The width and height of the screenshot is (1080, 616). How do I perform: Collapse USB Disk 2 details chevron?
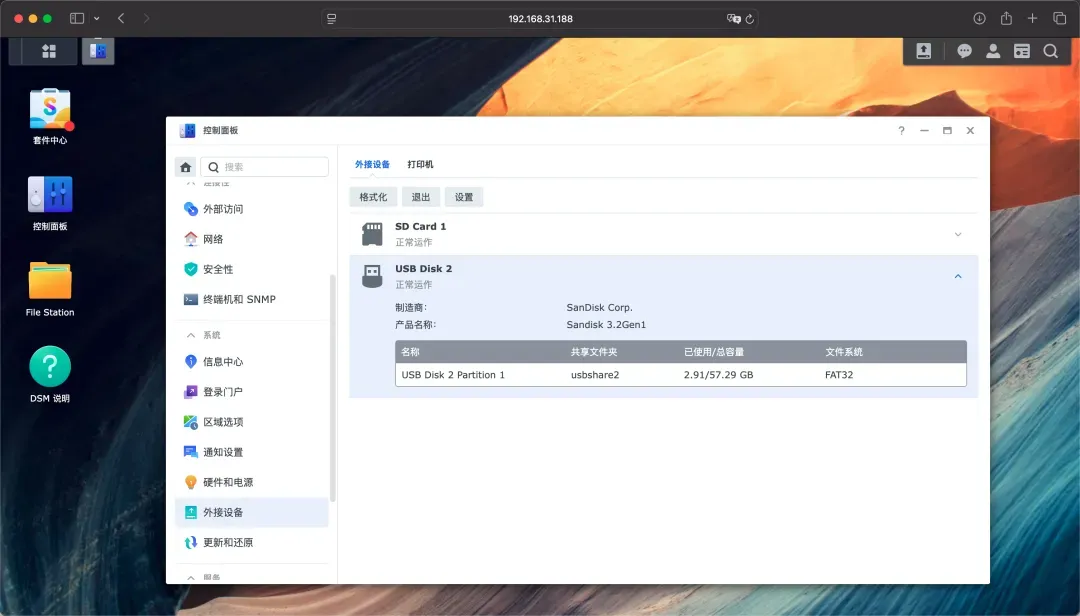pos(957,276)
